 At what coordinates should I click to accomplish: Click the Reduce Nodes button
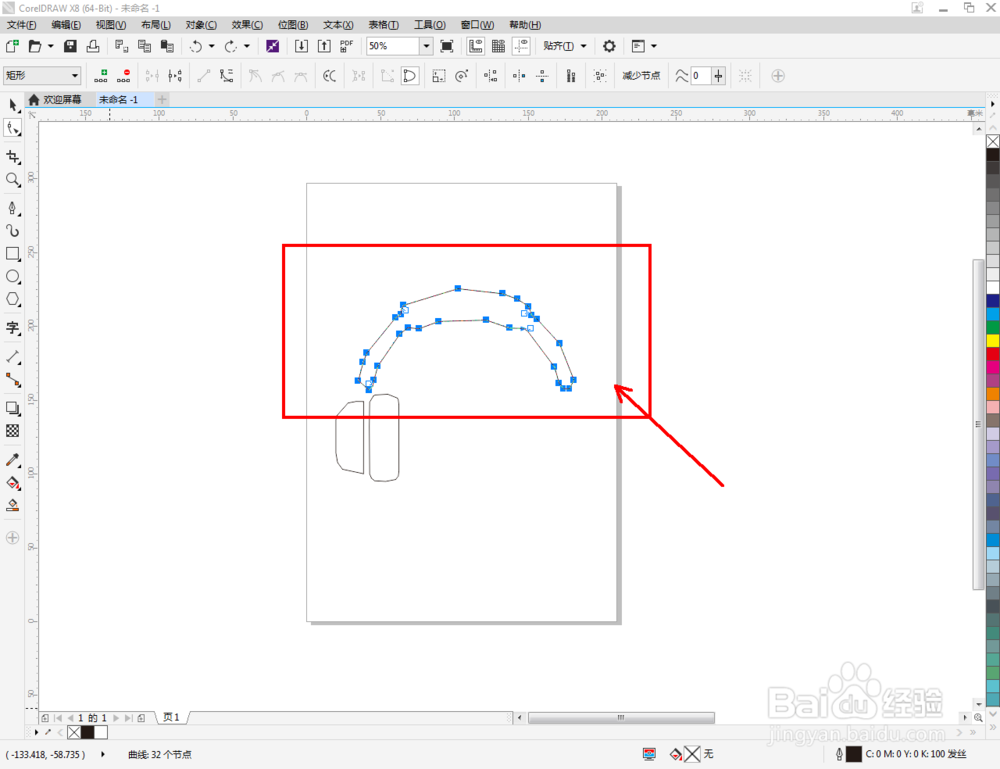641,76
